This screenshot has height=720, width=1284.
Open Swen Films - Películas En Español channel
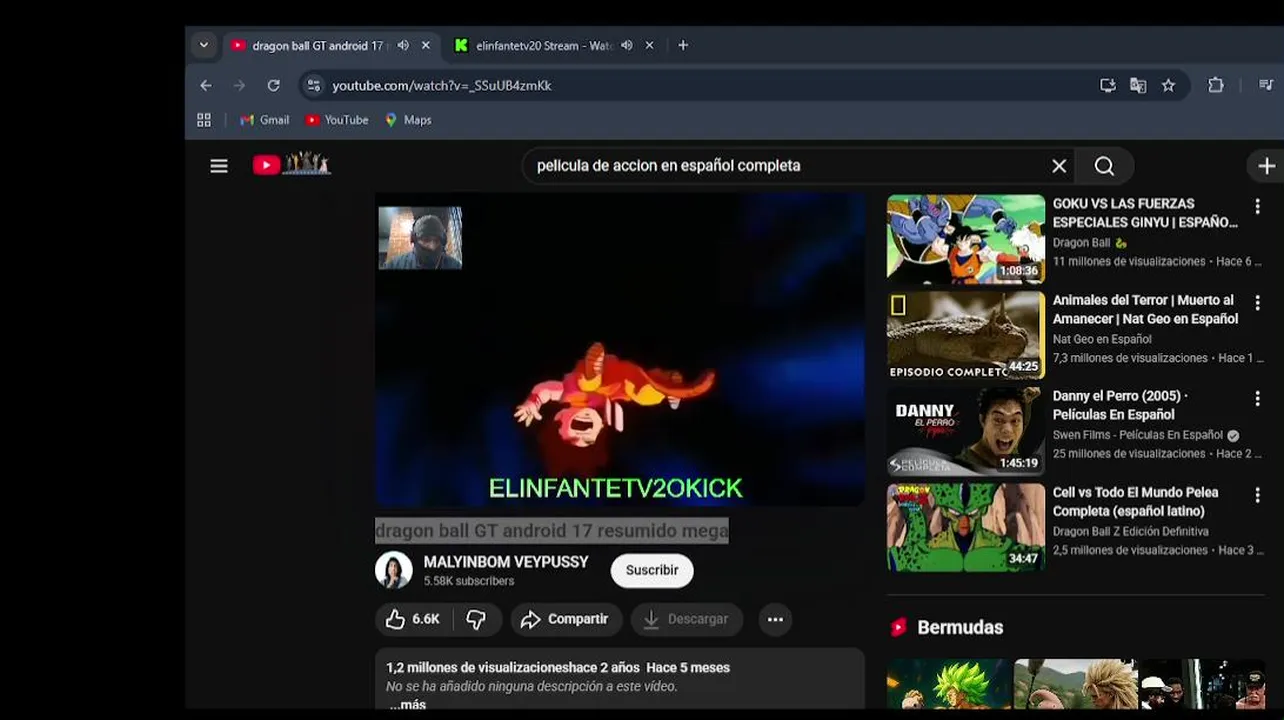tap(1137, 435)
